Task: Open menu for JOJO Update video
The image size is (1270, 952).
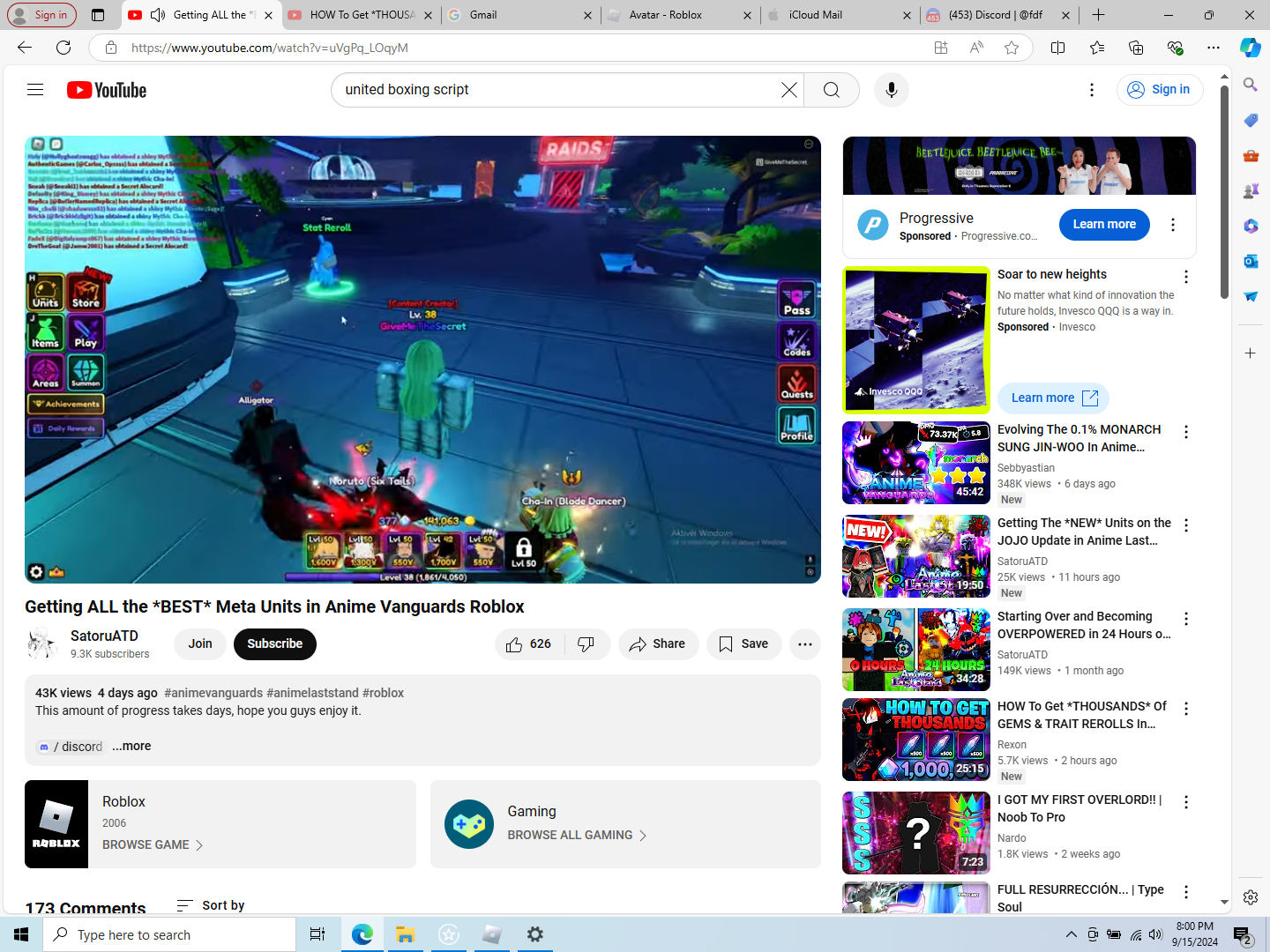Action: (x=1186, y=525)
